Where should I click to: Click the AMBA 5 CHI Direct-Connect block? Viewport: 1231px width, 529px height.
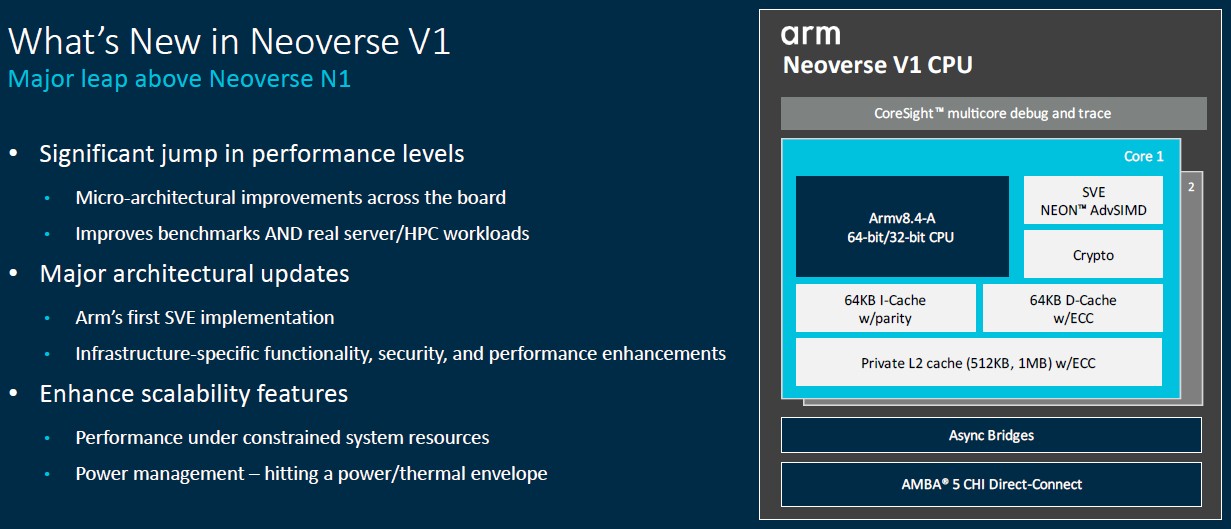tap(991, 484)
